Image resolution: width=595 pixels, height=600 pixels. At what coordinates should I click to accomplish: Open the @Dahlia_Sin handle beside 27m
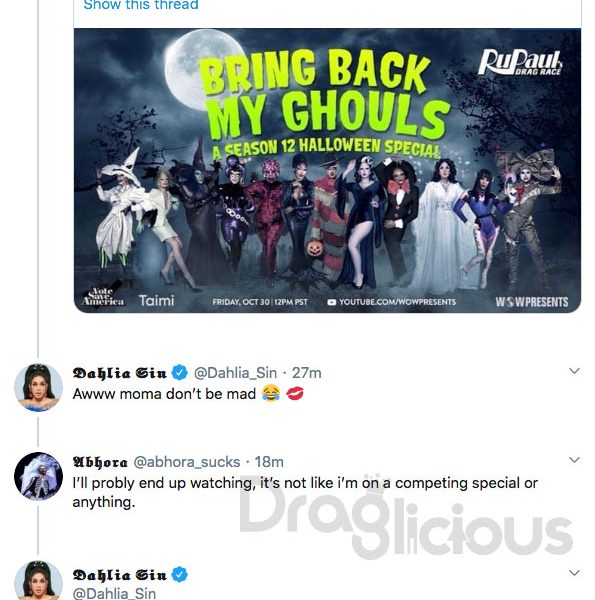[235, 373]
